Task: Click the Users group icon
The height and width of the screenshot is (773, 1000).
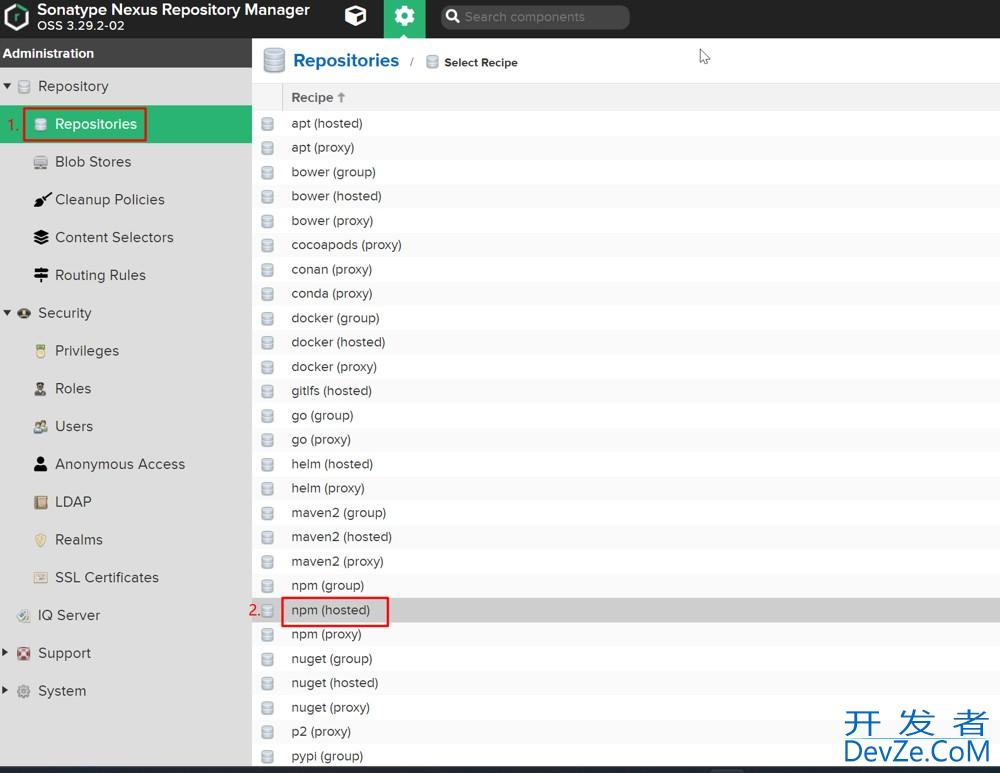Action: 40,426
